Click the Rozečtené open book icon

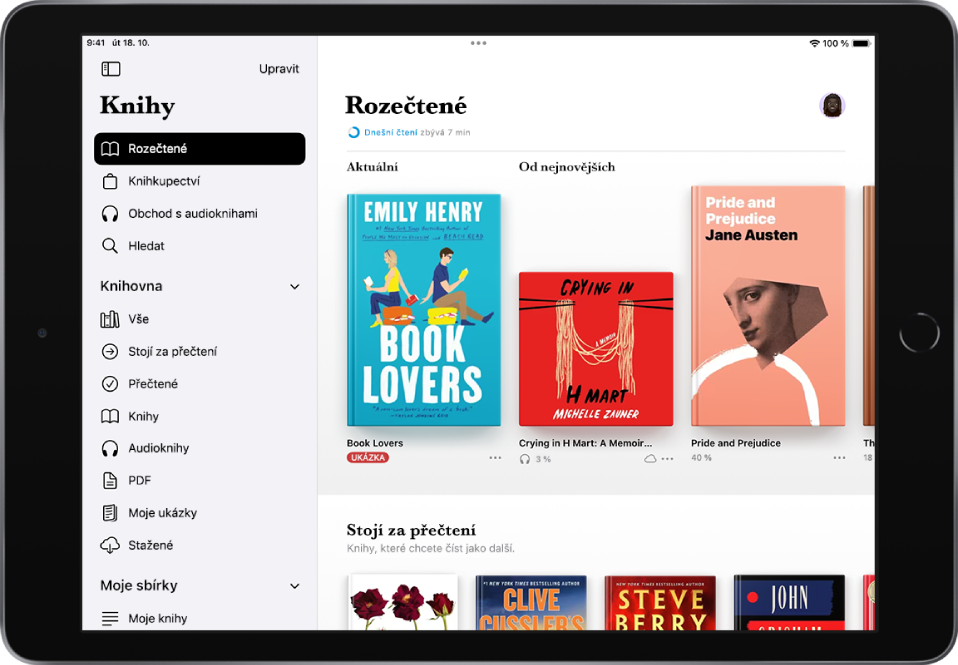coord(110,149)
